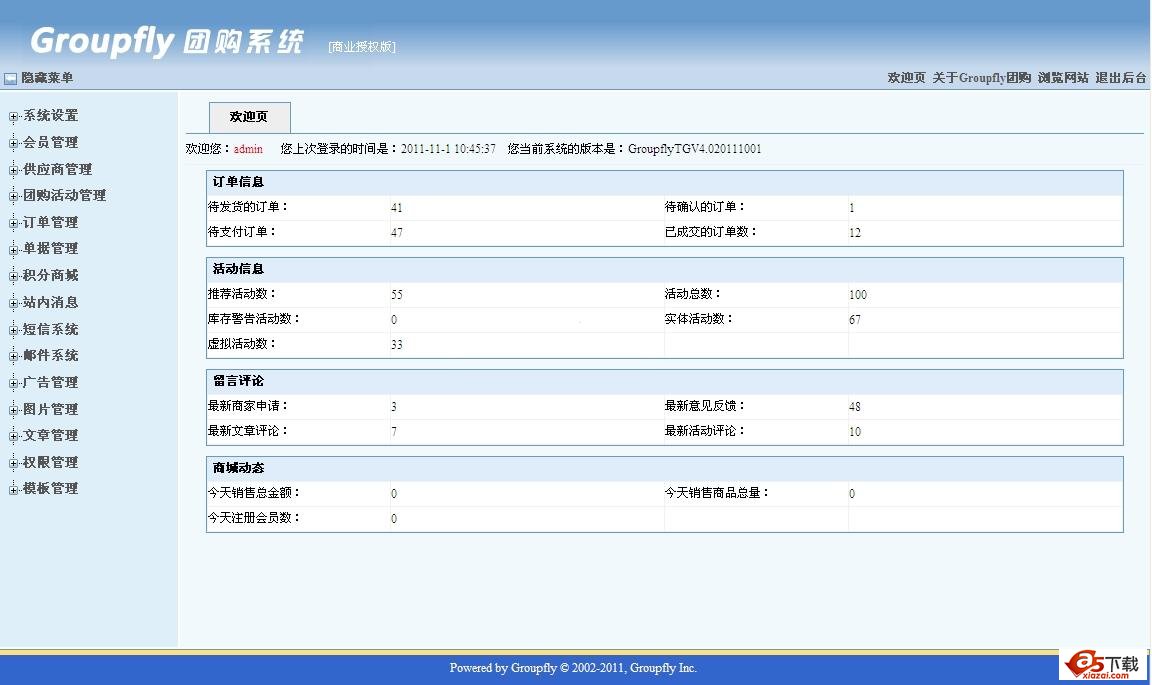Log out via 退出后台
Viewport: 1152px width, 685px height.
click(x=1120, y=78)
